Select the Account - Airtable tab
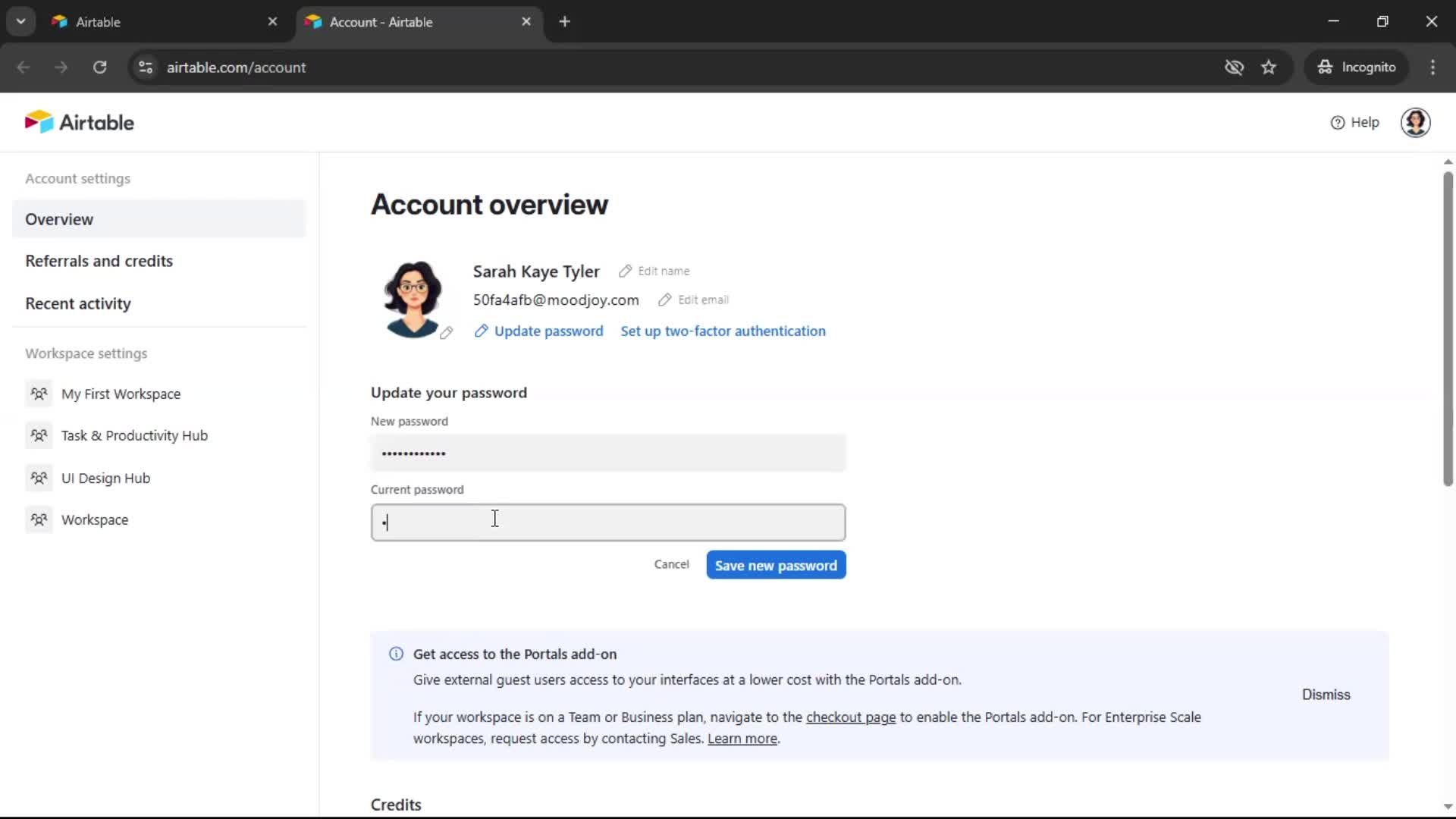 pos(419,22)
